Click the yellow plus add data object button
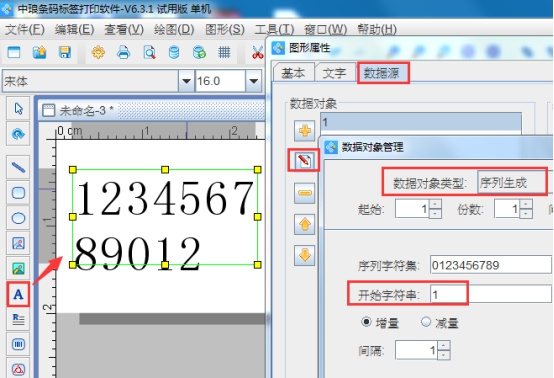Image resolution: width=554 pixels, height=378 pixels. (x=305, y=131)
